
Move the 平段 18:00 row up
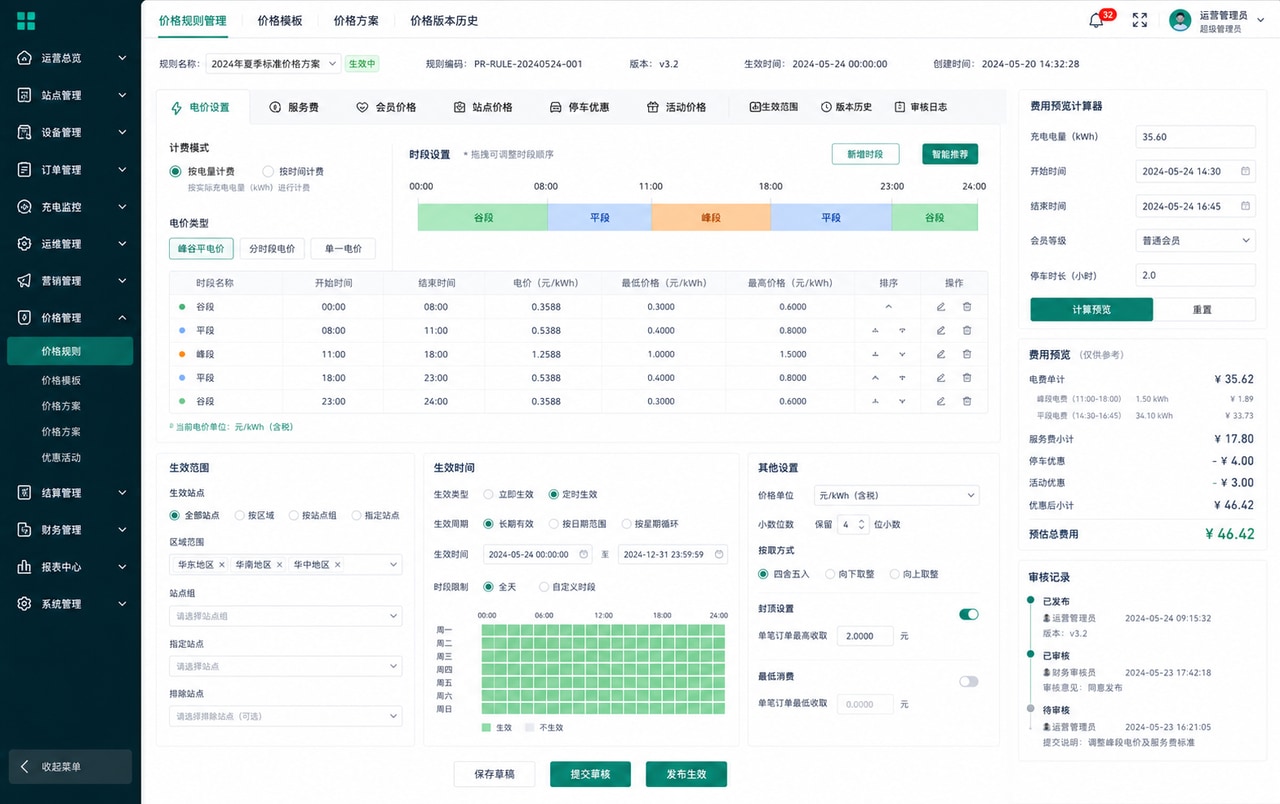(875, 378)
